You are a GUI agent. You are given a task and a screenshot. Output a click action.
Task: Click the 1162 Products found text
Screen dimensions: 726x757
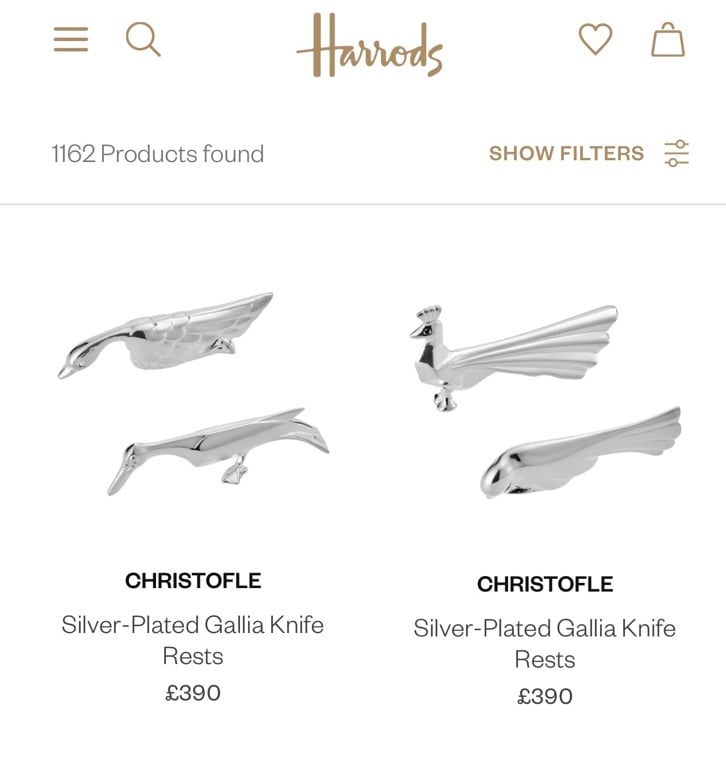(158, 154)
